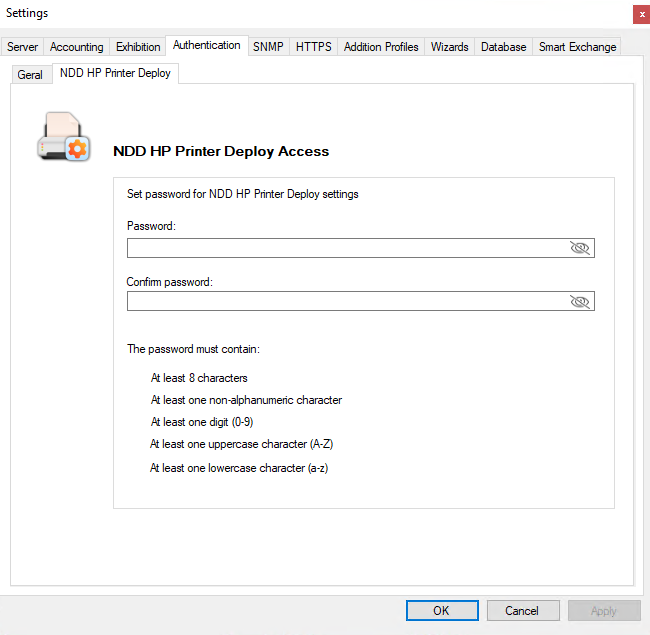Go to the SNMP tab
The height and width of the screenshot is (635, 650).
(x=268, y=47)
